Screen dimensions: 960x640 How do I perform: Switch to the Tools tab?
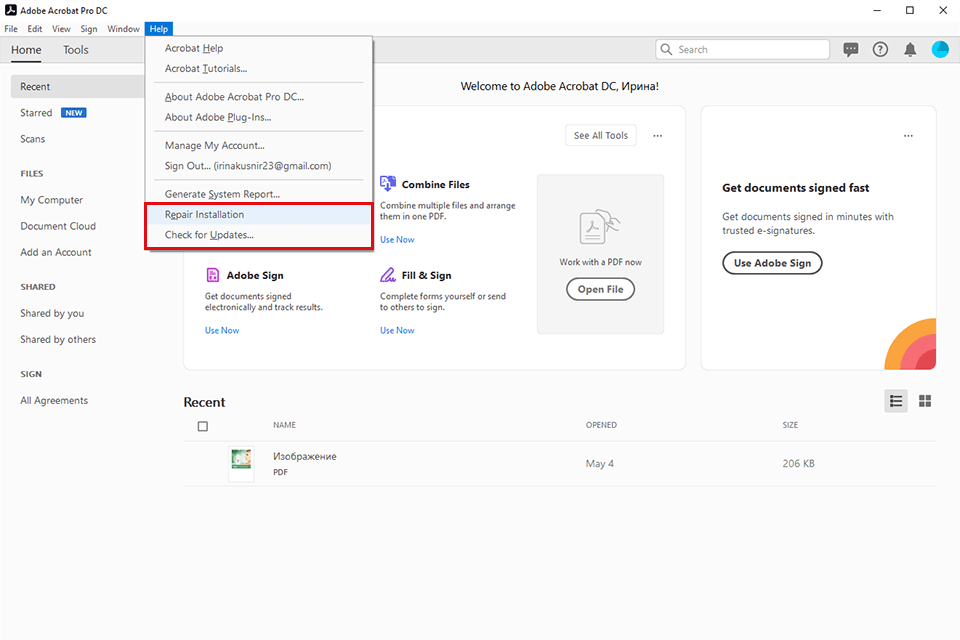75,49
